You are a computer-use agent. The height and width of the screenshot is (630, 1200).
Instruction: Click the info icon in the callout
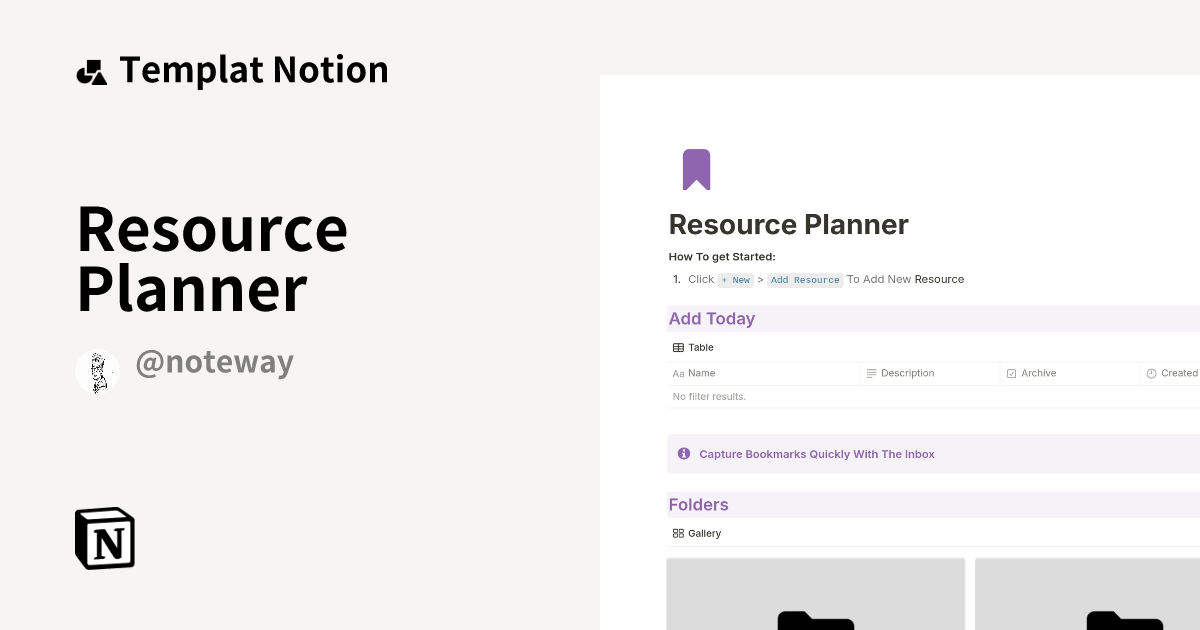pyautogui.click(x=684, y=453)
